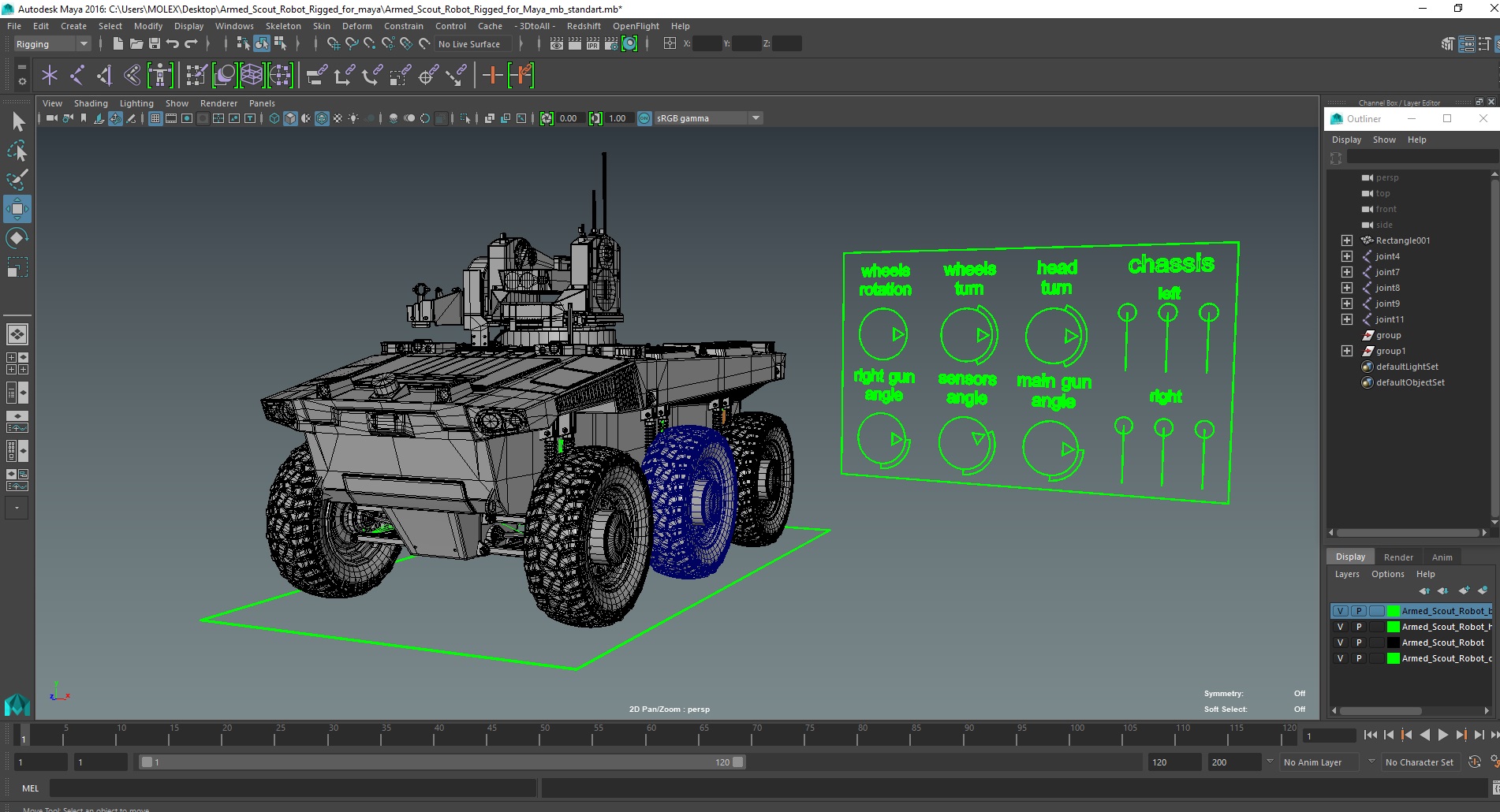Click the Open Scene folder icon
This screenshot has width=1500, height=812.
click(x=136, y=43)
